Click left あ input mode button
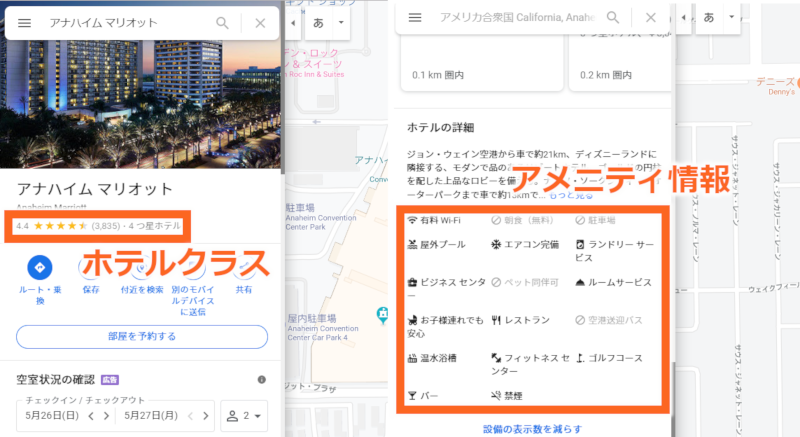This screenshot has width=800, height=437. (x=318, y=23)
